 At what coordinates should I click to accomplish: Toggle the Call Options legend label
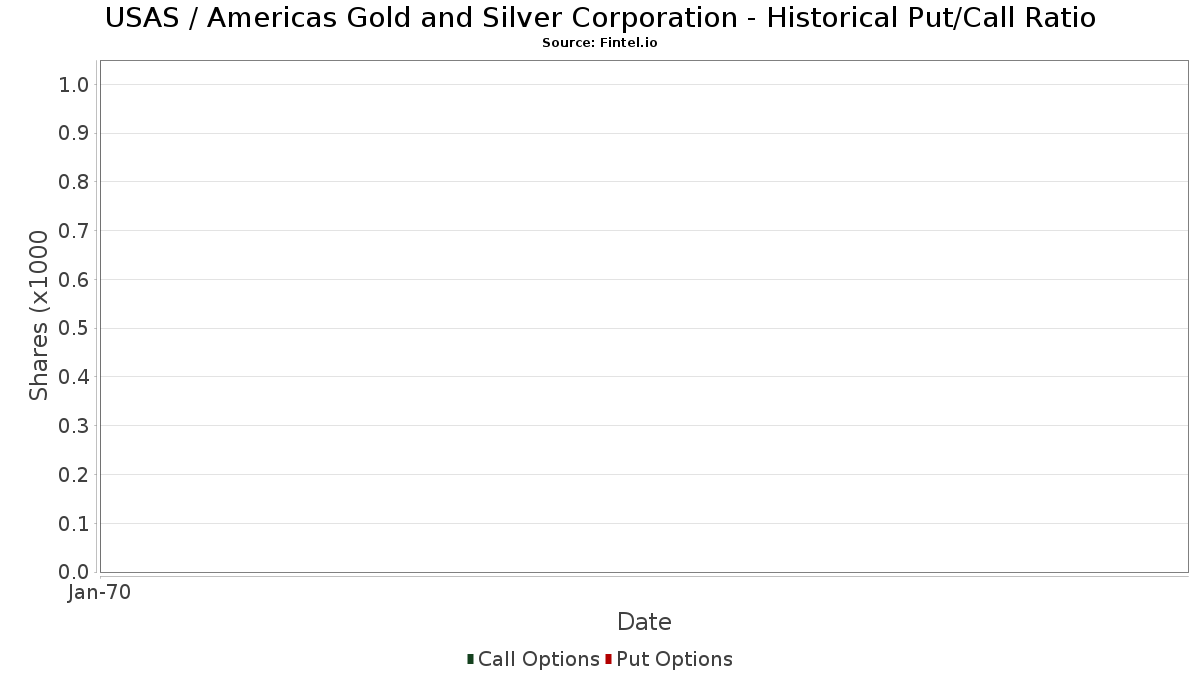coord(538,659)
